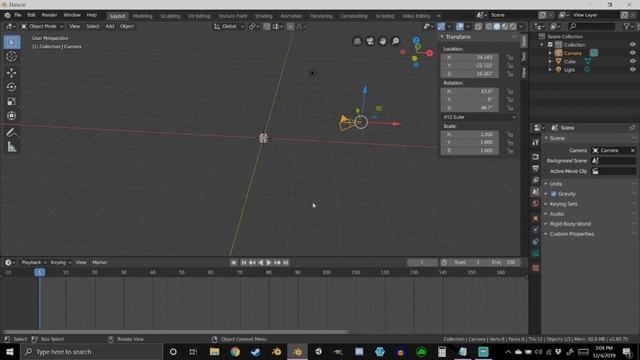Viewport: 640px width, 360px height.
Task: Switch to the Sculpting workspace tab
Action: coord(170,16)
